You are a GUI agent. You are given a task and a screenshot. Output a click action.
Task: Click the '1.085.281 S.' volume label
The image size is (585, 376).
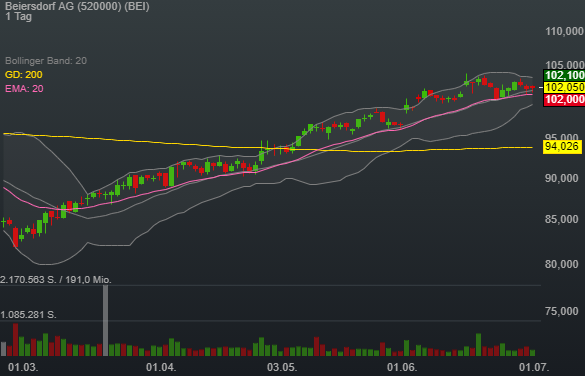pyautogui.click(x=28, y=315)
